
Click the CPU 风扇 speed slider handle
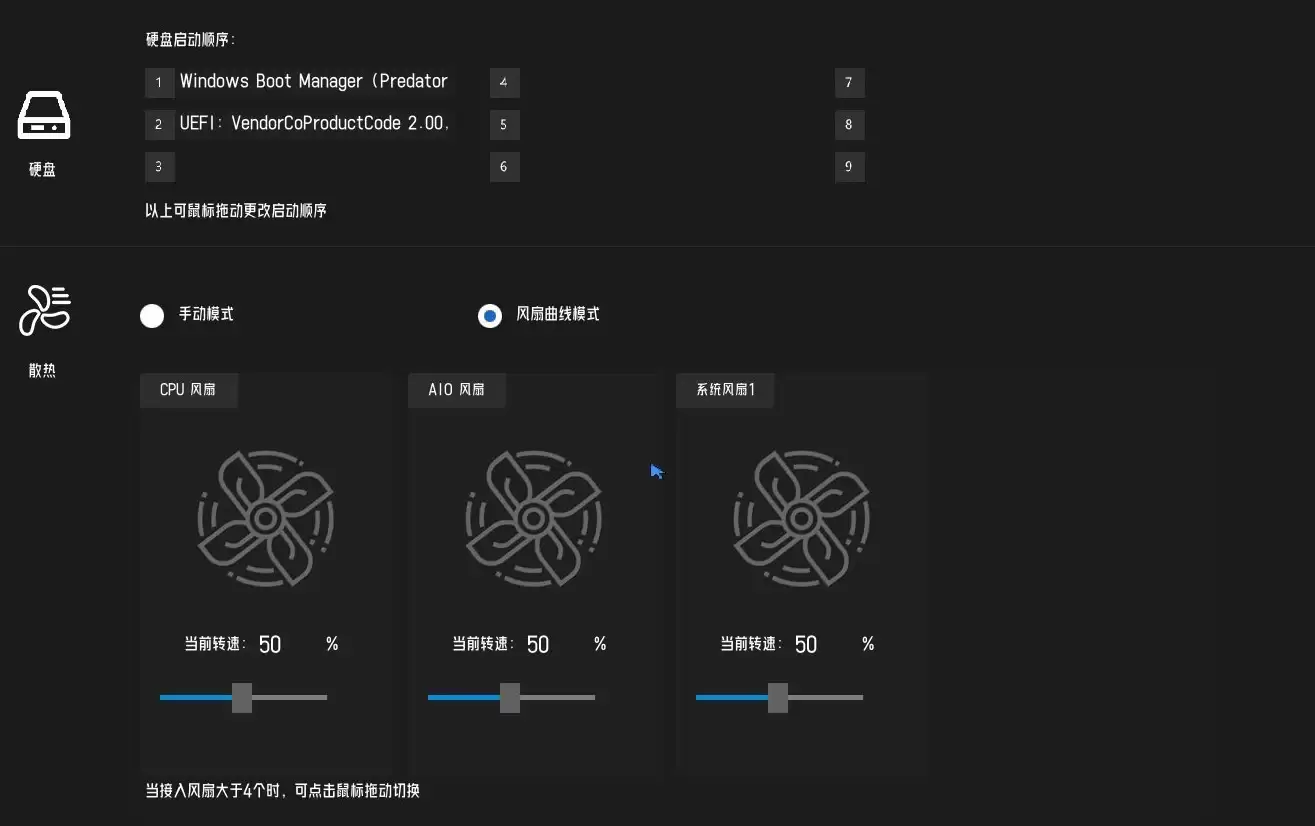[242, 697]
